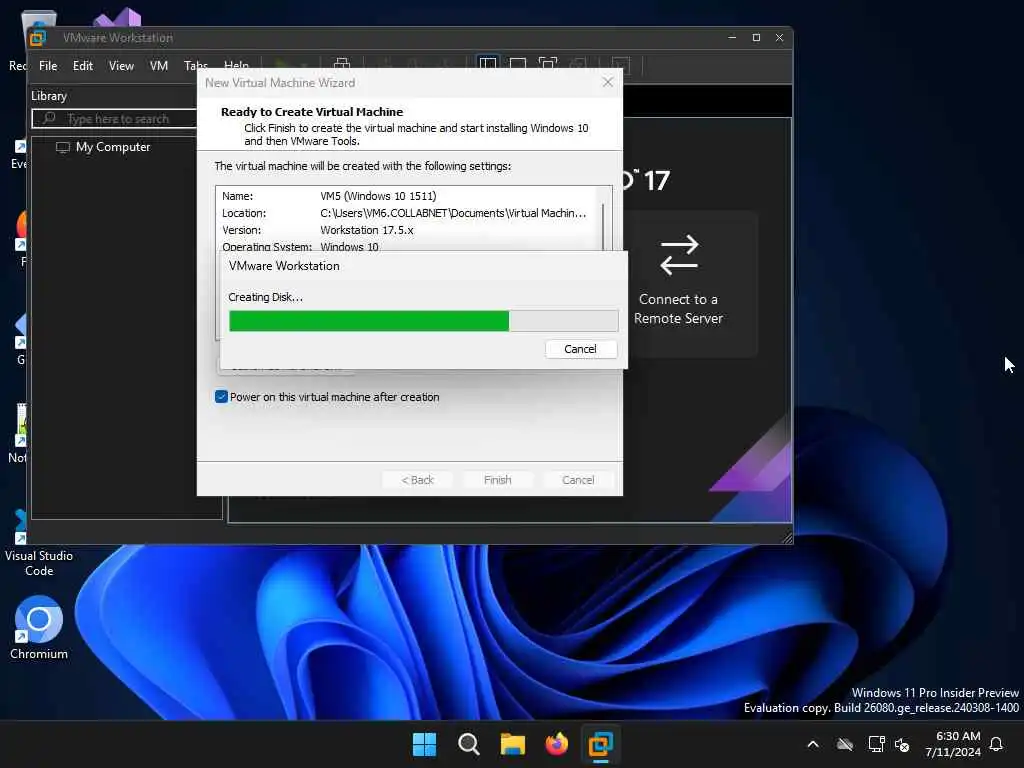The height and width of the screenshot is (768, 1024).
Task: Click the taskbar Search magnifier icon
Action: click(x=468, y=744)
